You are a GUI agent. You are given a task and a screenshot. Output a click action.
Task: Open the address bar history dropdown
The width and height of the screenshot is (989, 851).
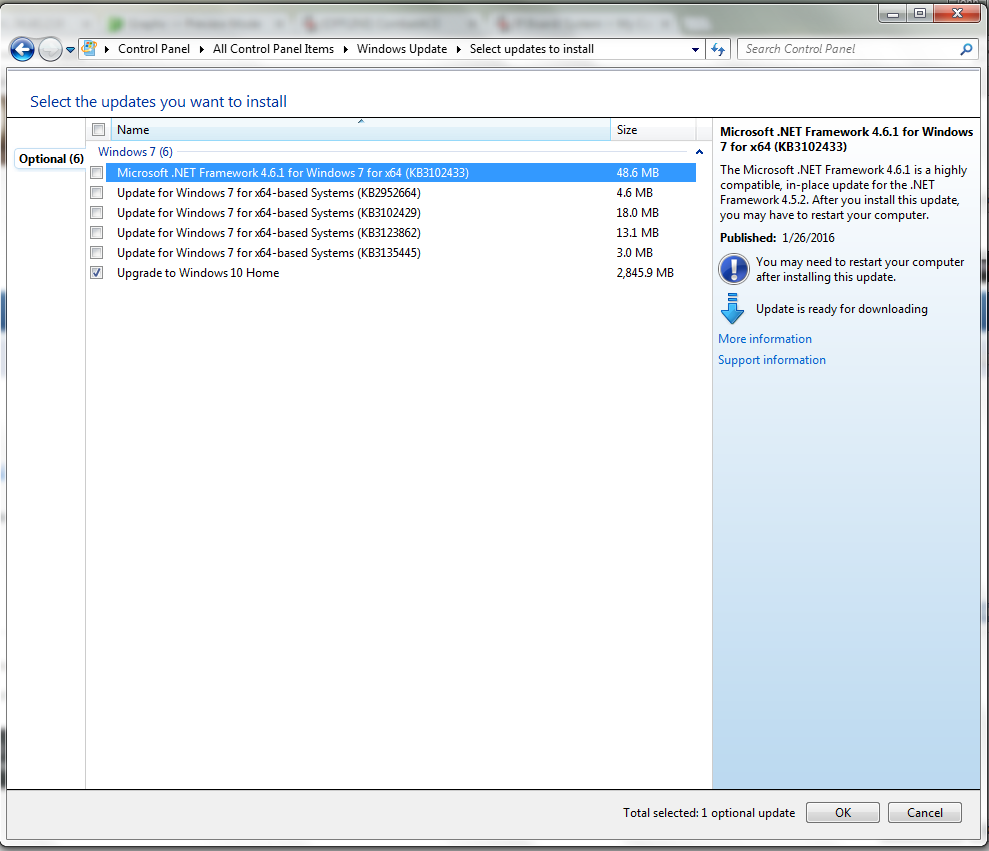(x=695, y=49)
